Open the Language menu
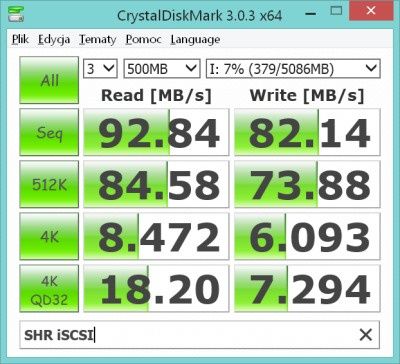The image size is (400, 364). tap(195, 40)
